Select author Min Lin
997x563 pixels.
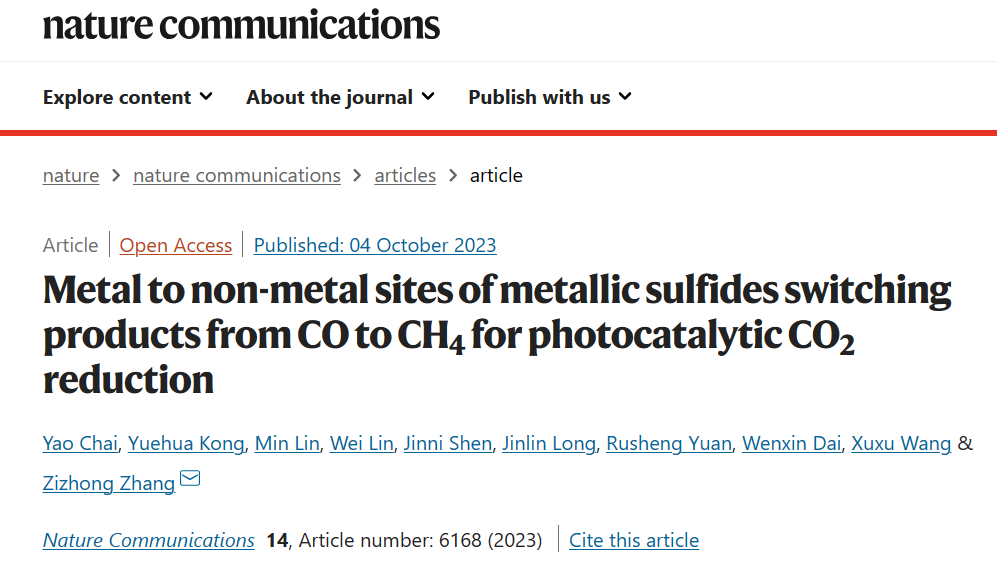pos(287,443)
